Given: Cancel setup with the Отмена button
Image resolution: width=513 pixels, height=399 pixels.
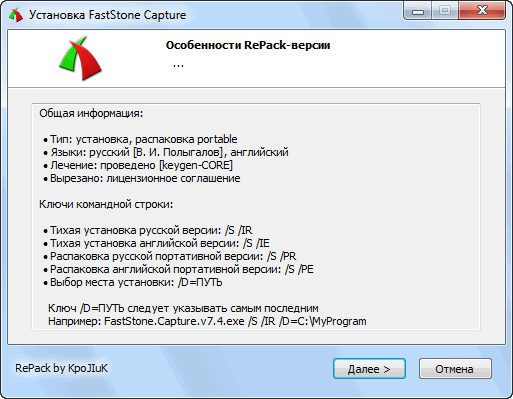Looking at the screenshot, I should pyautogui.click(x=455, y=369).
